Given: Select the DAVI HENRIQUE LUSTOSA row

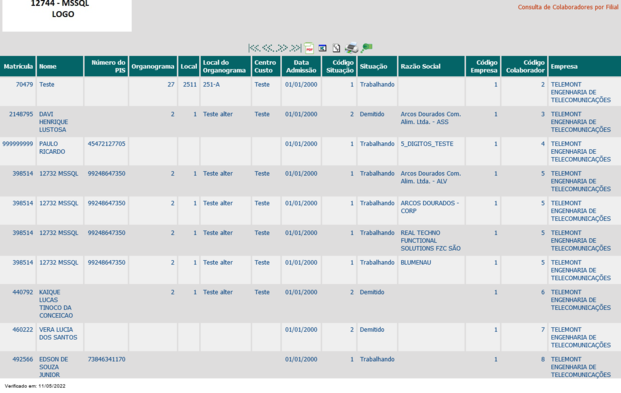Looking at the screenshot, I should pyautogui.click(x=310, y=122).
